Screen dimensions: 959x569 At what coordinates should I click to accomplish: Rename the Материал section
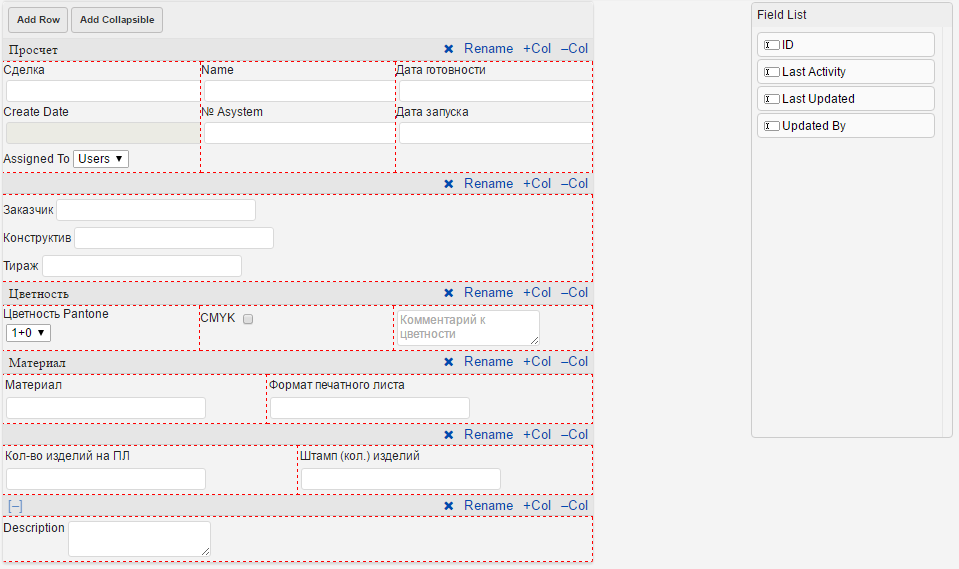click(488, 362)
